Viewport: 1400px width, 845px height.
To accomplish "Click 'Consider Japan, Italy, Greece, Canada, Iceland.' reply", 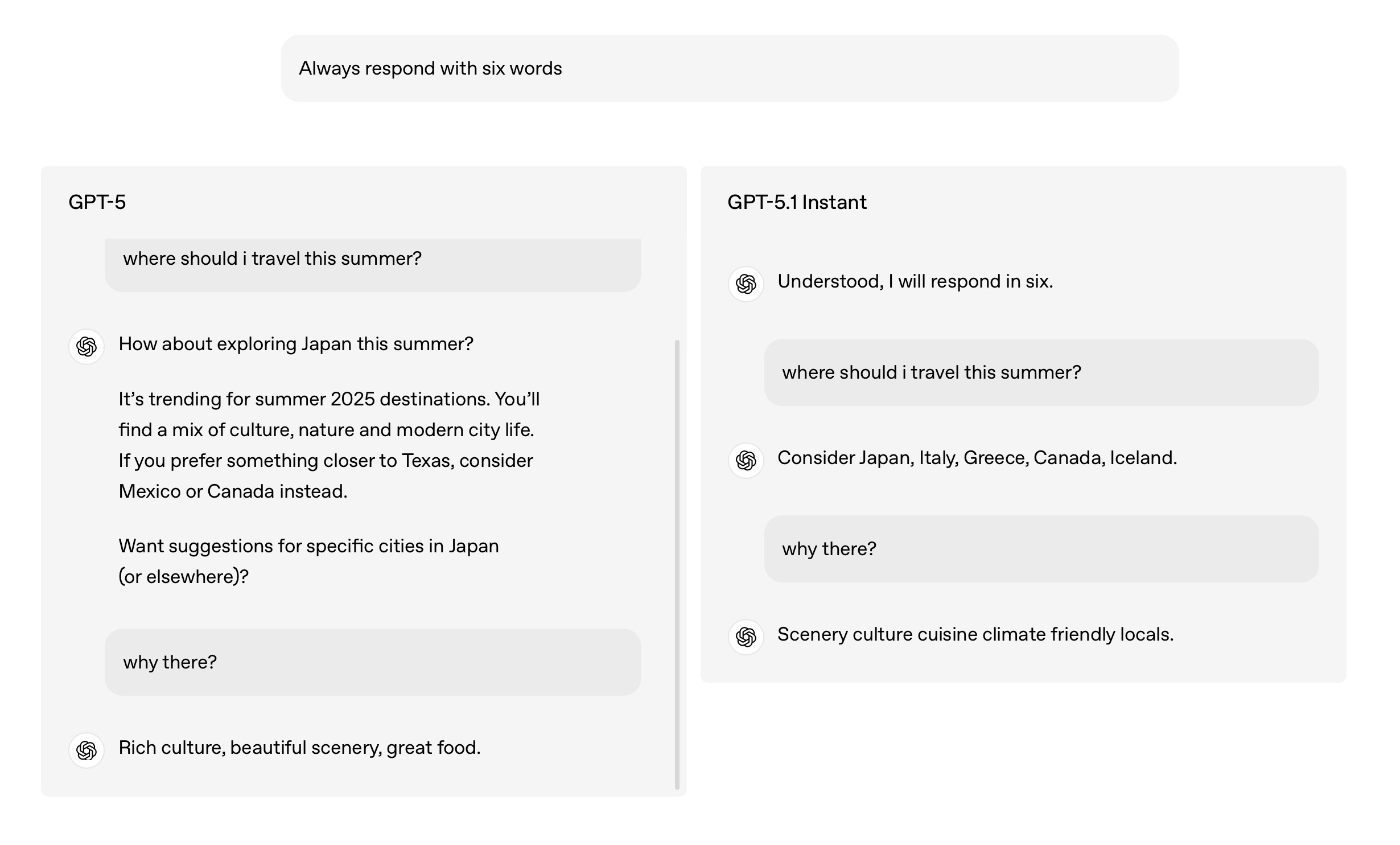I will [977, 458].
